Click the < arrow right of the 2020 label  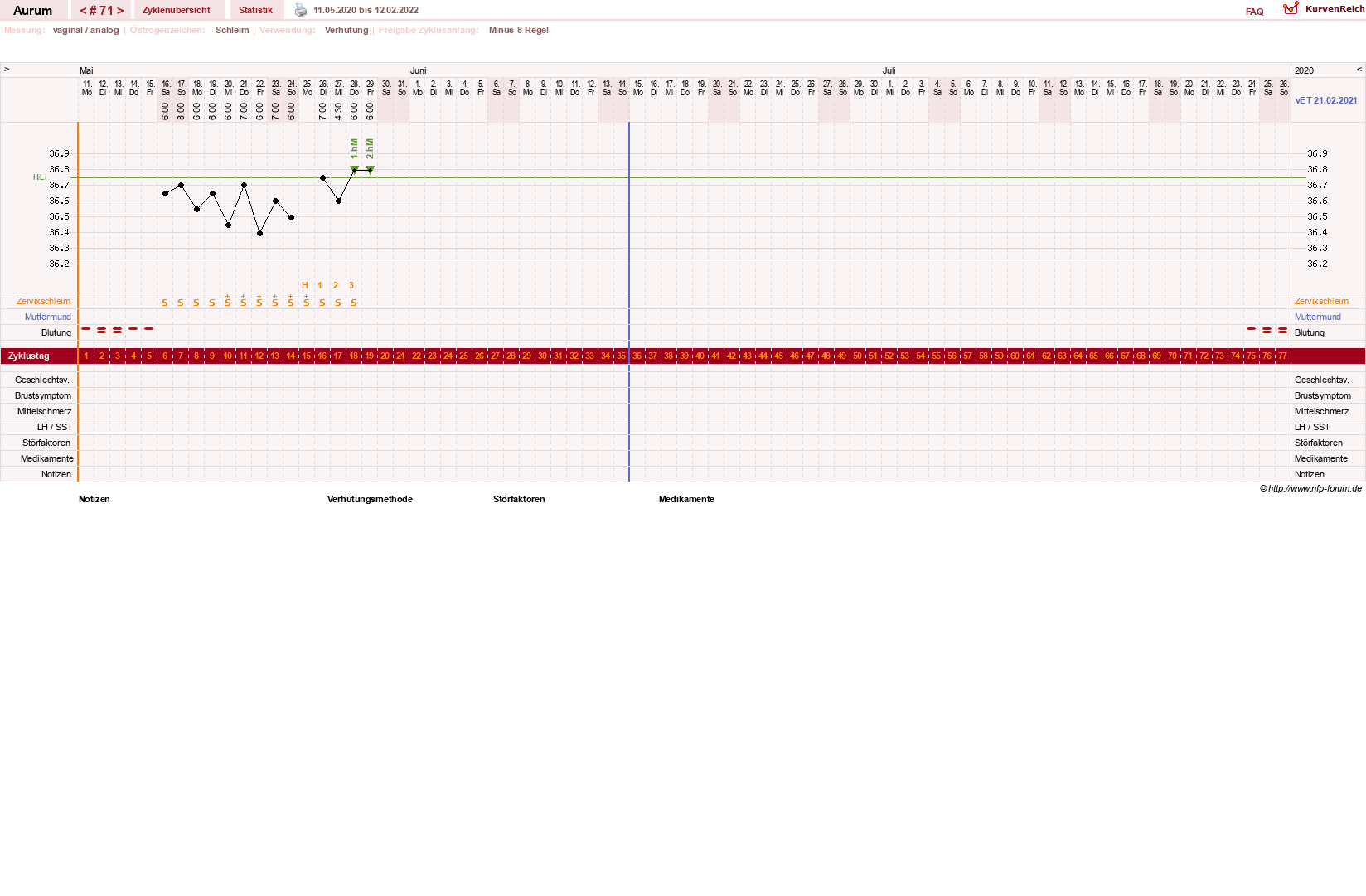pyautogui.click(x=1359, y=70)
